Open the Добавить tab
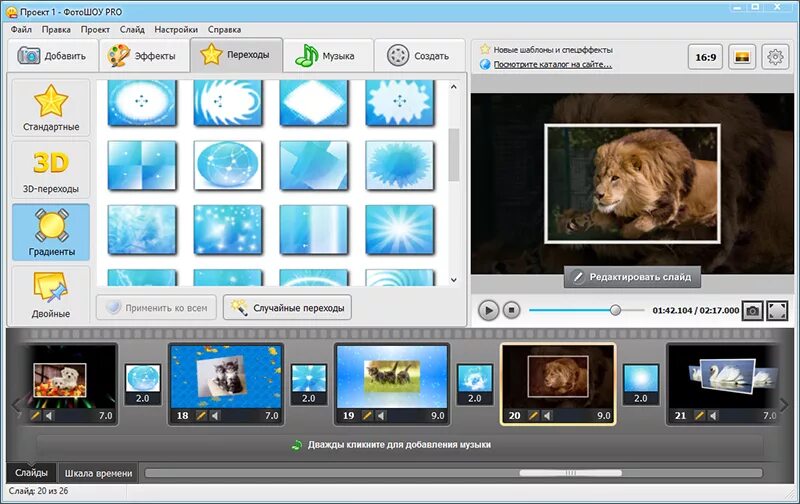 coord(53,56)
